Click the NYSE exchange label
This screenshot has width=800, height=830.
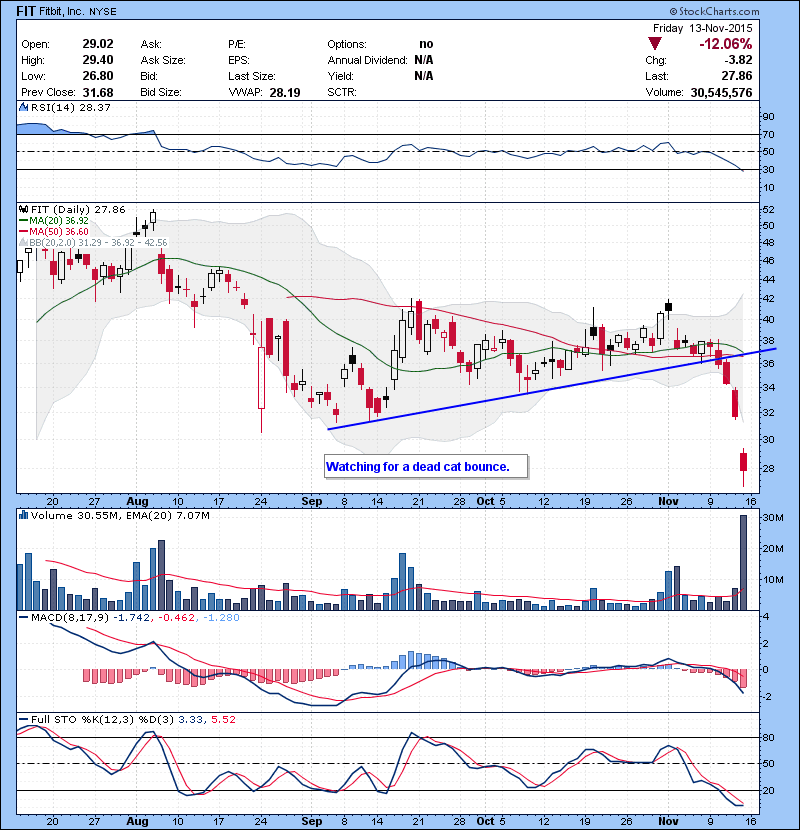[x=103, y=11]
